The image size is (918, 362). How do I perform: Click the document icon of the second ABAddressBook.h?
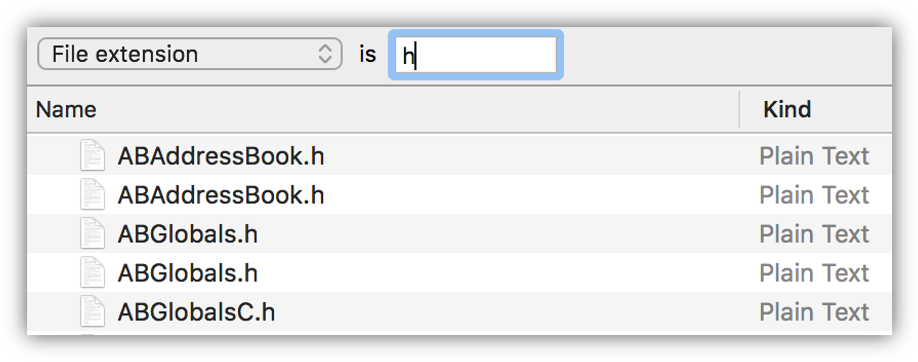[x=92, y=194]
